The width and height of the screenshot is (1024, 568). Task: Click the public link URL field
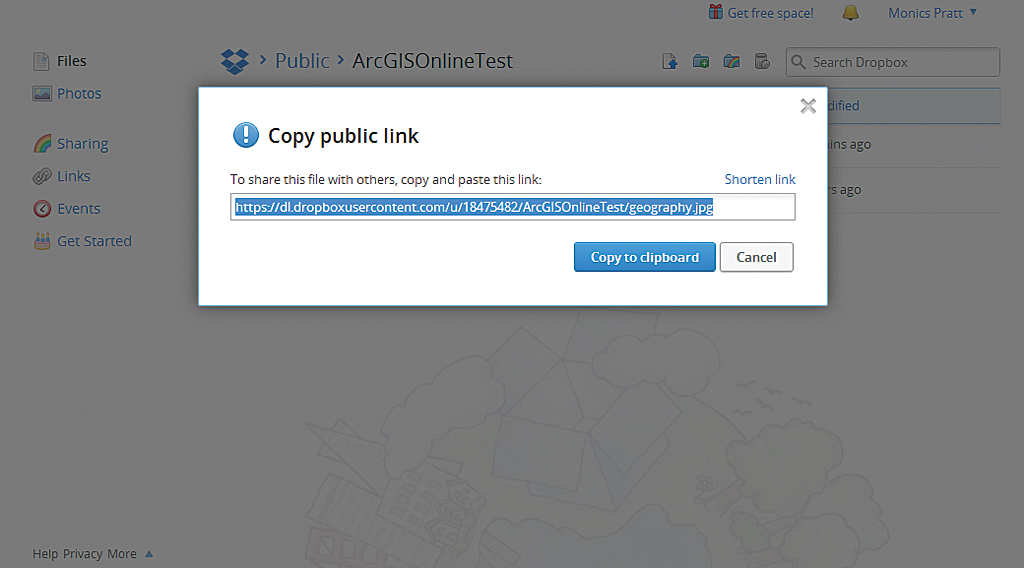pyautogui.click(x=512, y=207)
